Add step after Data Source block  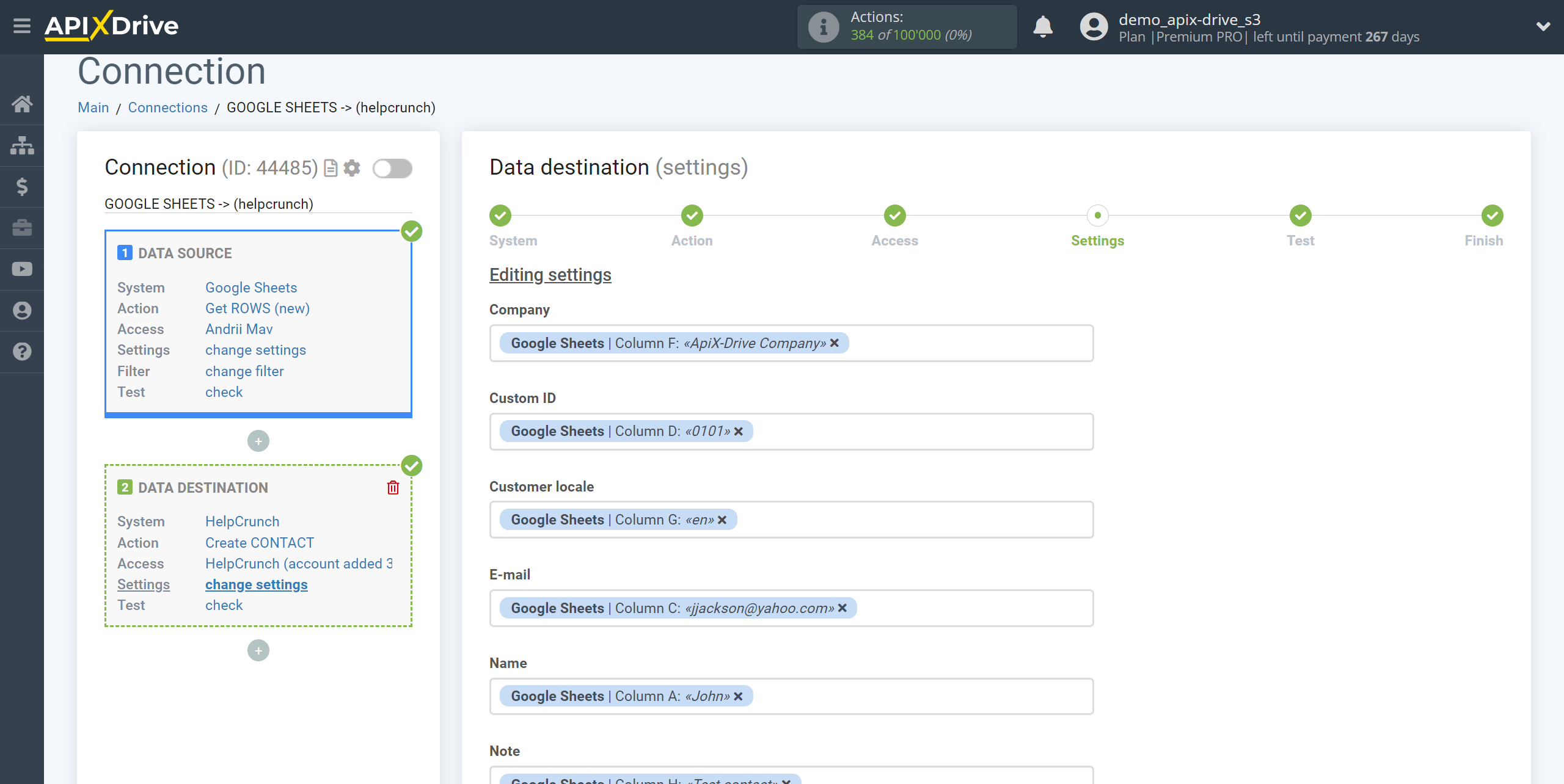point(258,441)
